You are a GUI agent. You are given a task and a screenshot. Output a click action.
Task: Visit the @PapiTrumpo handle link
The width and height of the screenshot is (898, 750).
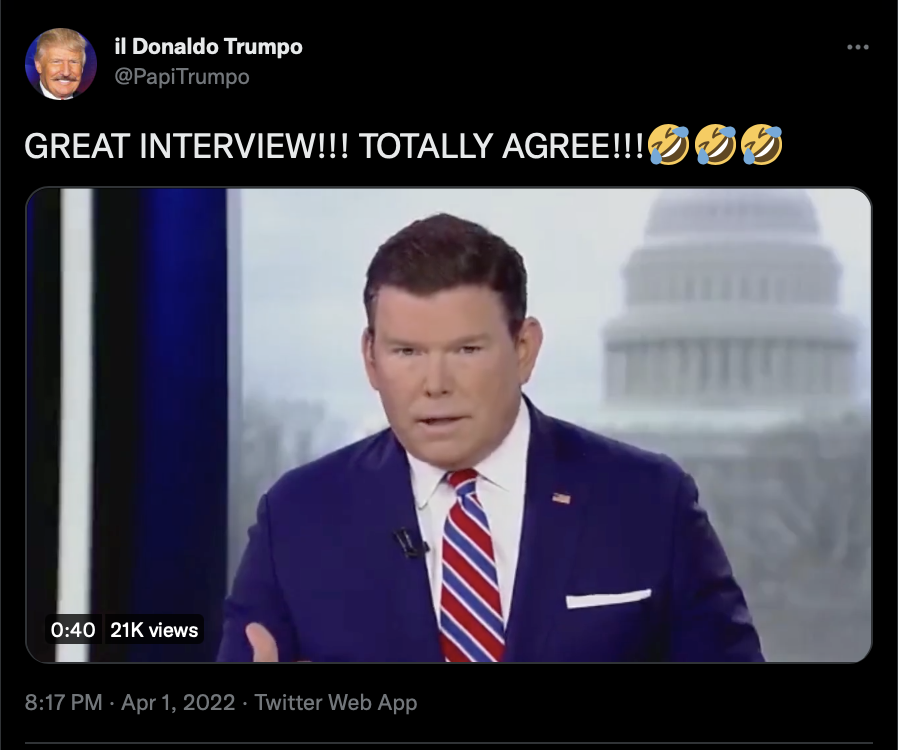(x=182, y=77)
